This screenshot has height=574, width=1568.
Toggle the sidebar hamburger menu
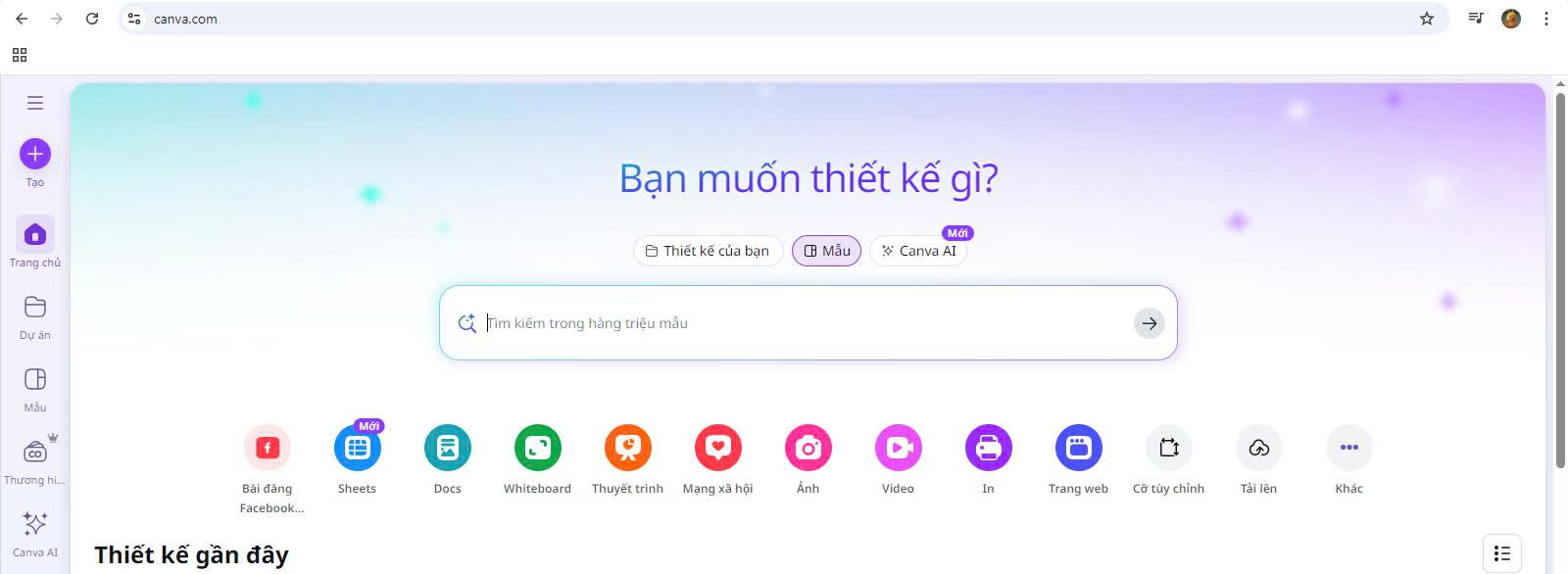35,103
